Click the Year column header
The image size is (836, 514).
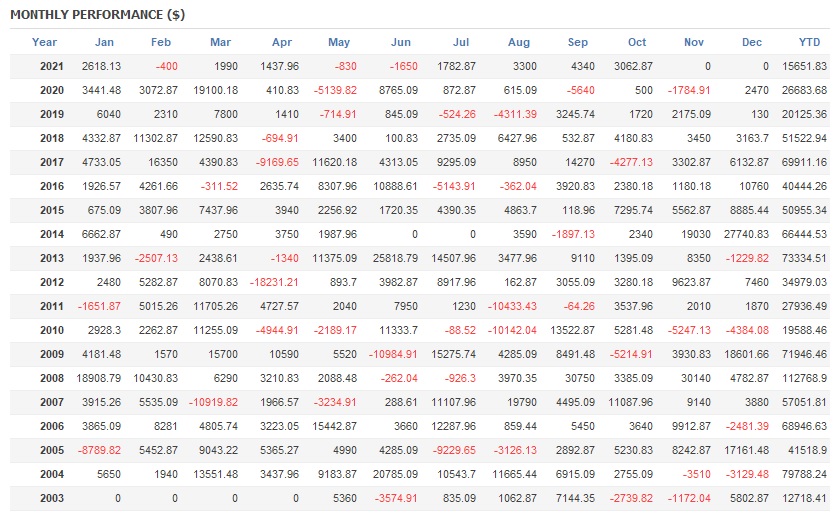[x=44, y=42]
